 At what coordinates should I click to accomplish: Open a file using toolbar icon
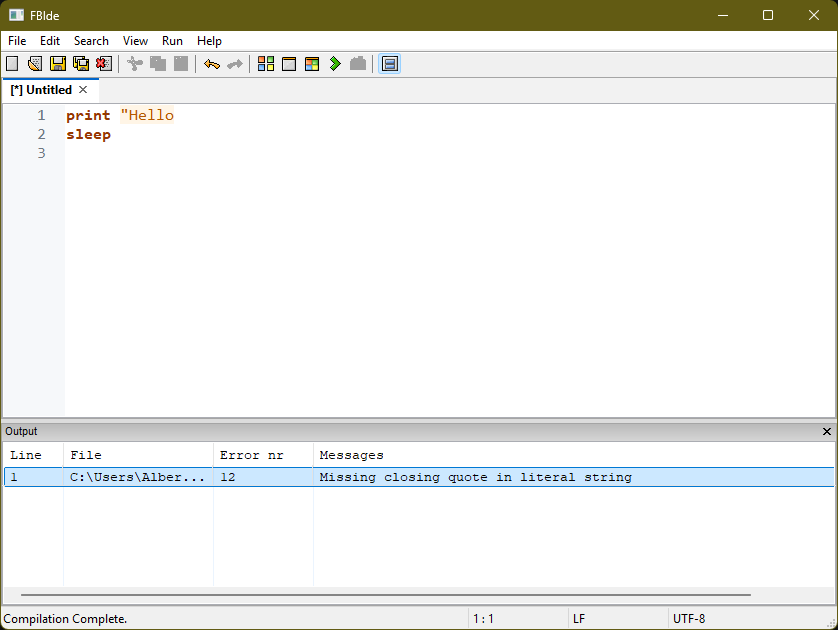tap(35, 64)
